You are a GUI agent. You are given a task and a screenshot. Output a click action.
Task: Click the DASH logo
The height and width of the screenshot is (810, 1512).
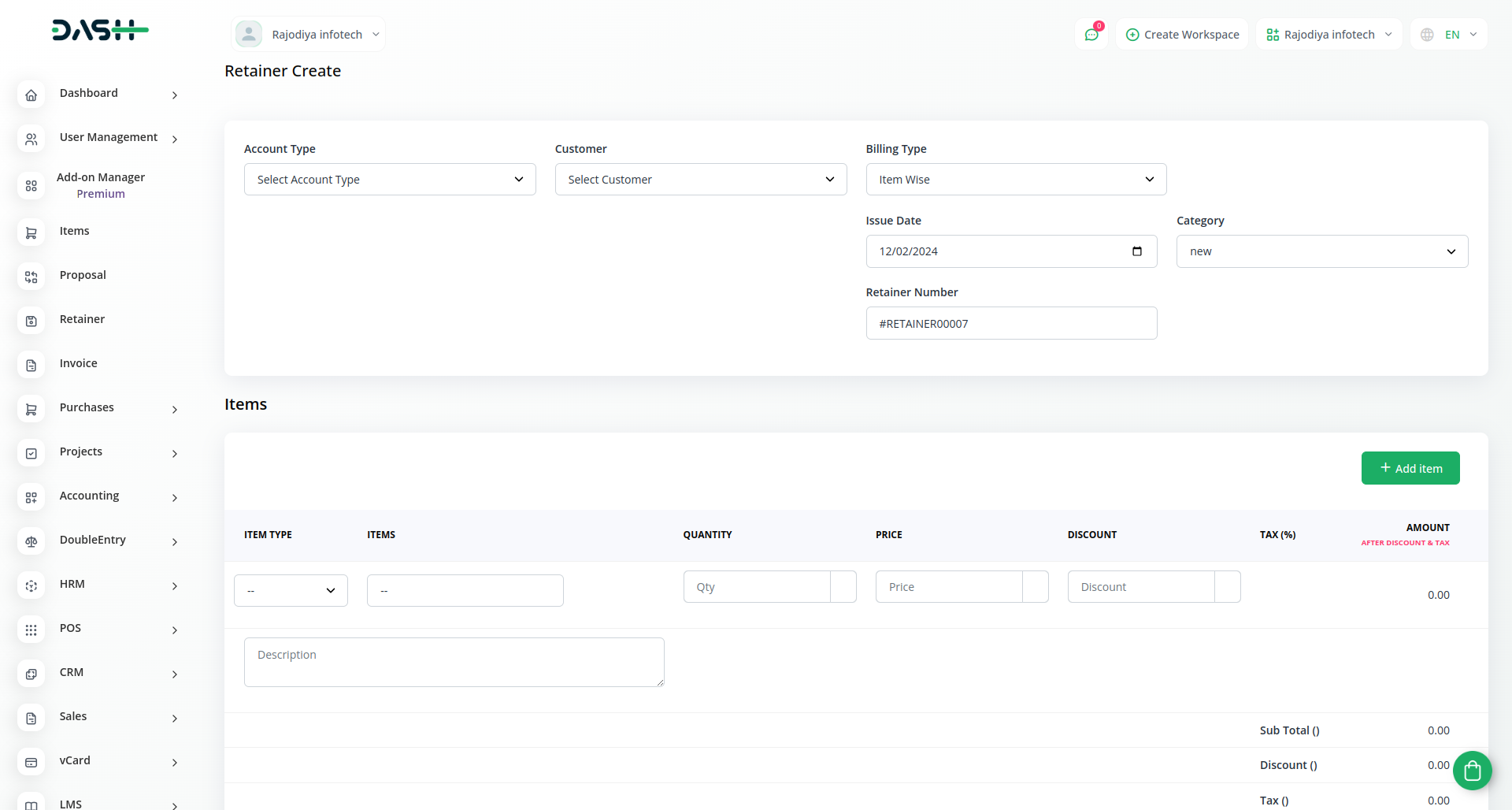tap(100, 31)
